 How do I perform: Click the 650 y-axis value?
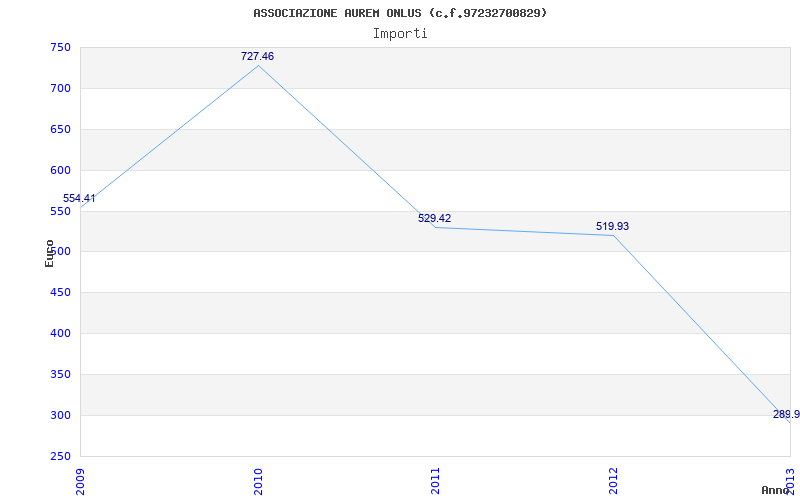coord(60,130)
